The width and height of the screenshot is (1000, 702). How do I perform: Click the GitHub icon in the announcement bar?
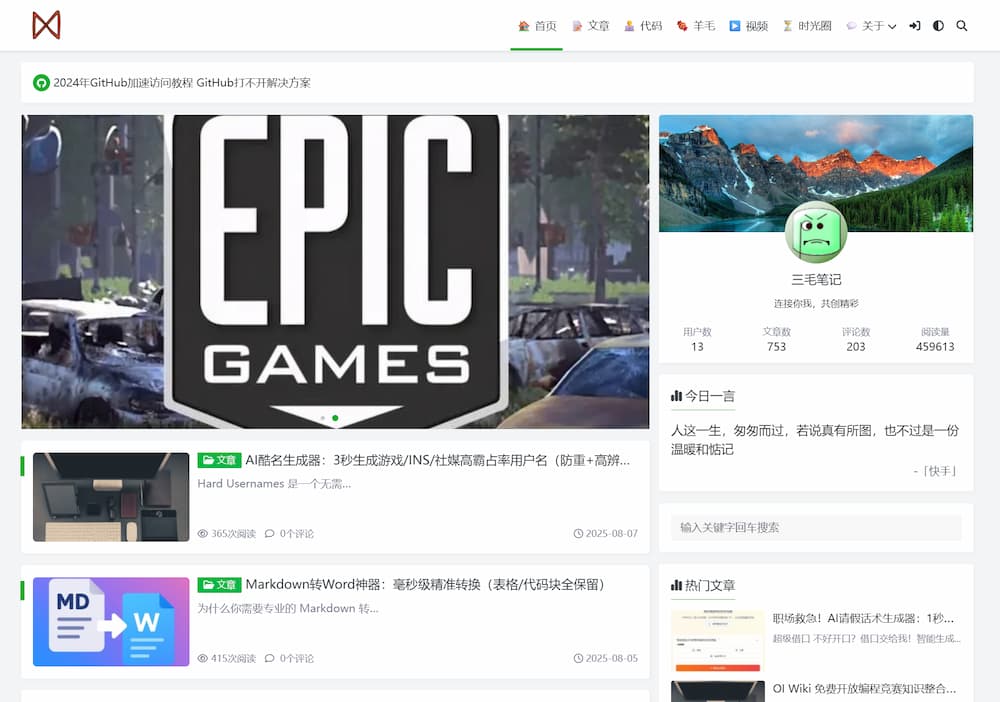click(x=40, y=83)
